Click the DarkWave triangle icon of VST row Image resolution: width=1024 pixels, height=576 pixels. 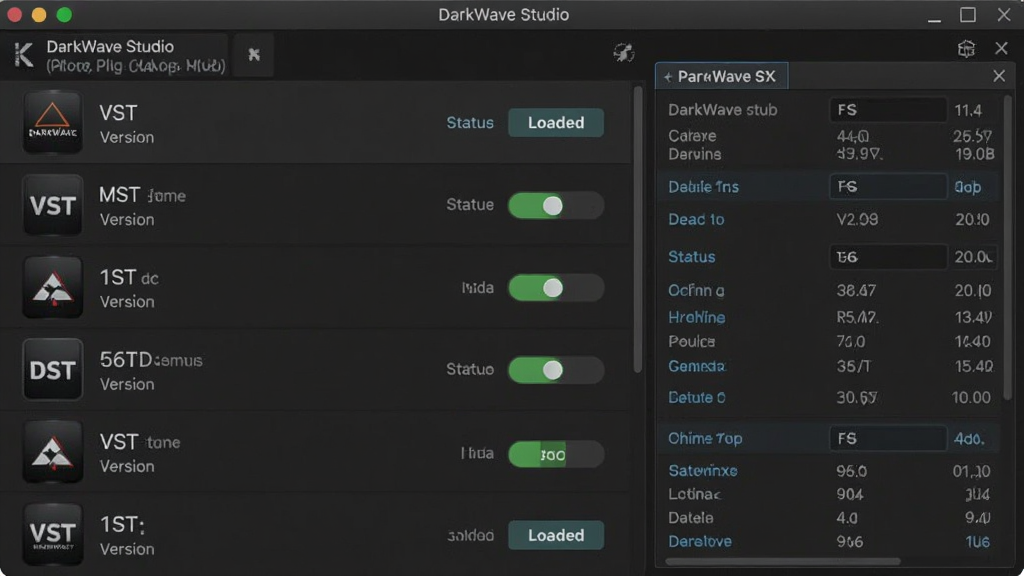point(52,122)
